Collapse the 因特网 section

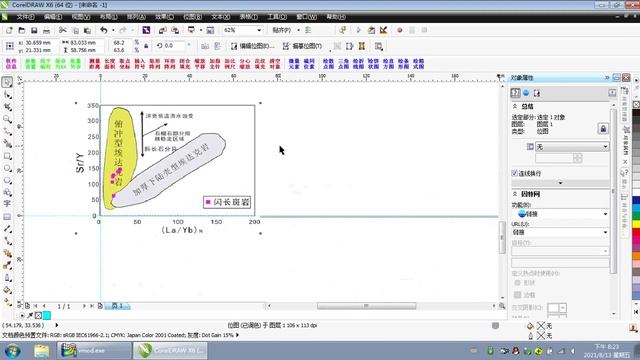515,194
